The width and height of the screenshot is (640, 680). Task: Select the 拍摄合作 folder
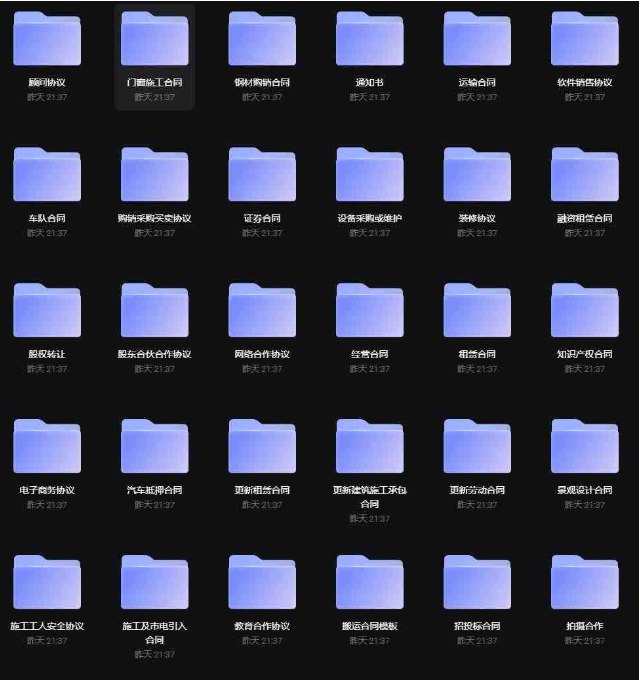coord(585,584)
